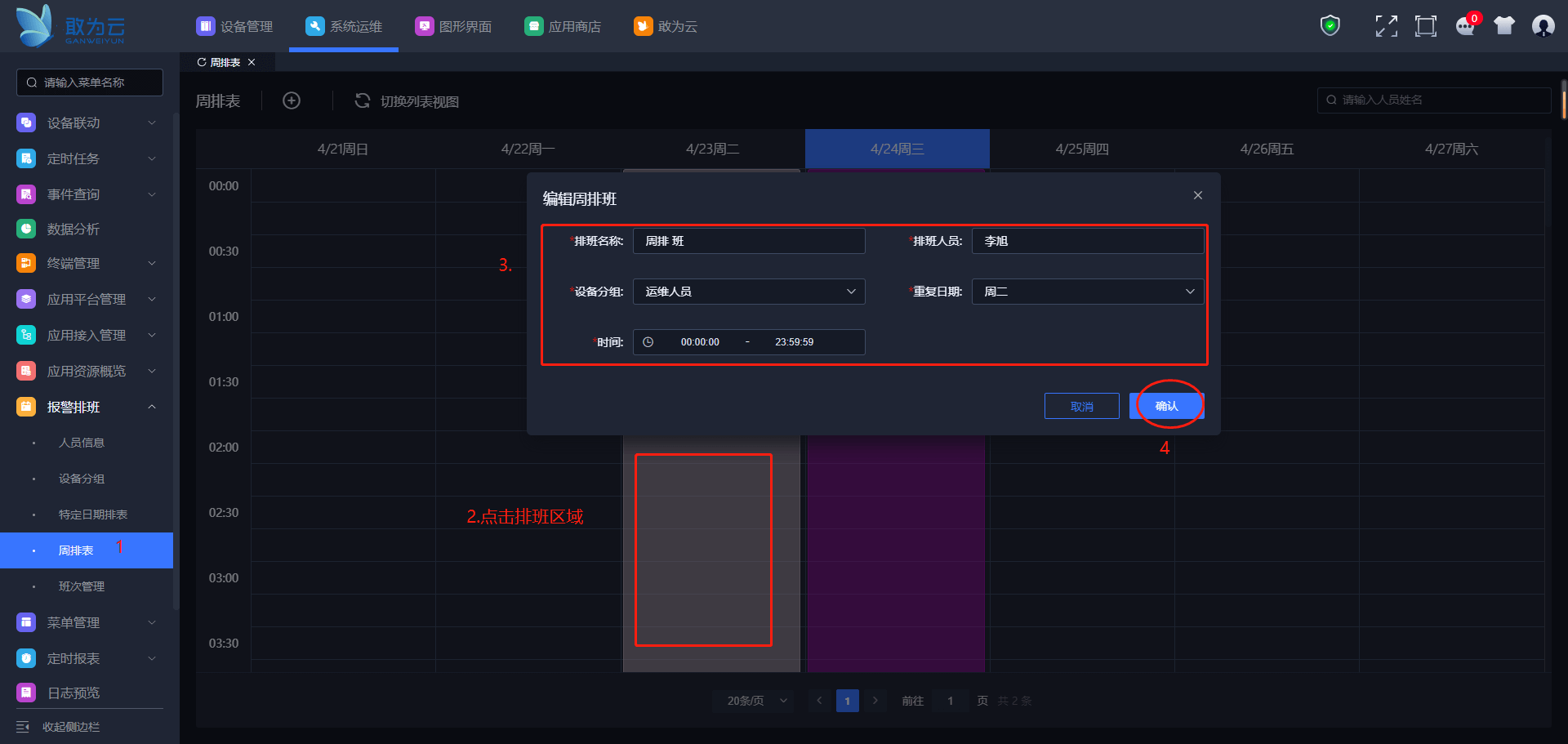
Task: Select 班次管理 in the sidebar
Action: click(x=82, y=586)
